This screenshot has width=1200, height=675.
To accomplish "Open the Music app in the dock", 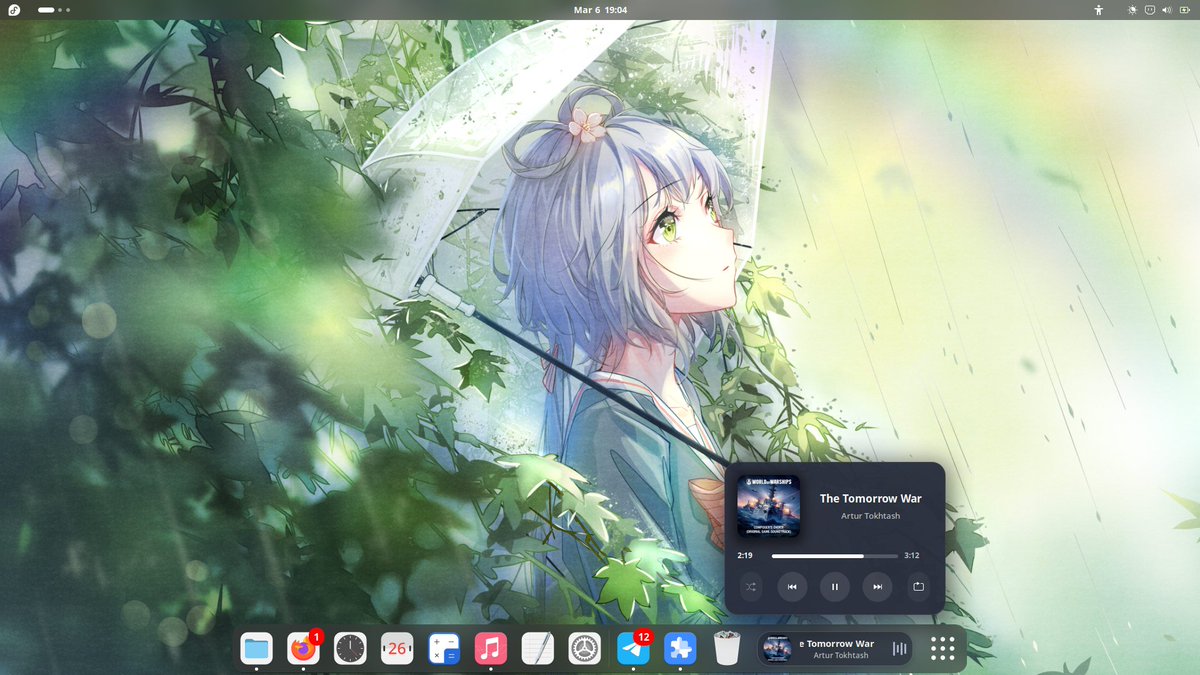I will (491, 649).
